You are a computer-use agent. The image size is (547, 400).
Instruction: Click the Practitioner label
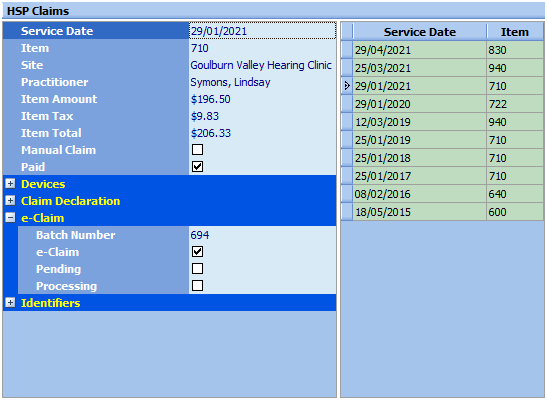[54, 82]
